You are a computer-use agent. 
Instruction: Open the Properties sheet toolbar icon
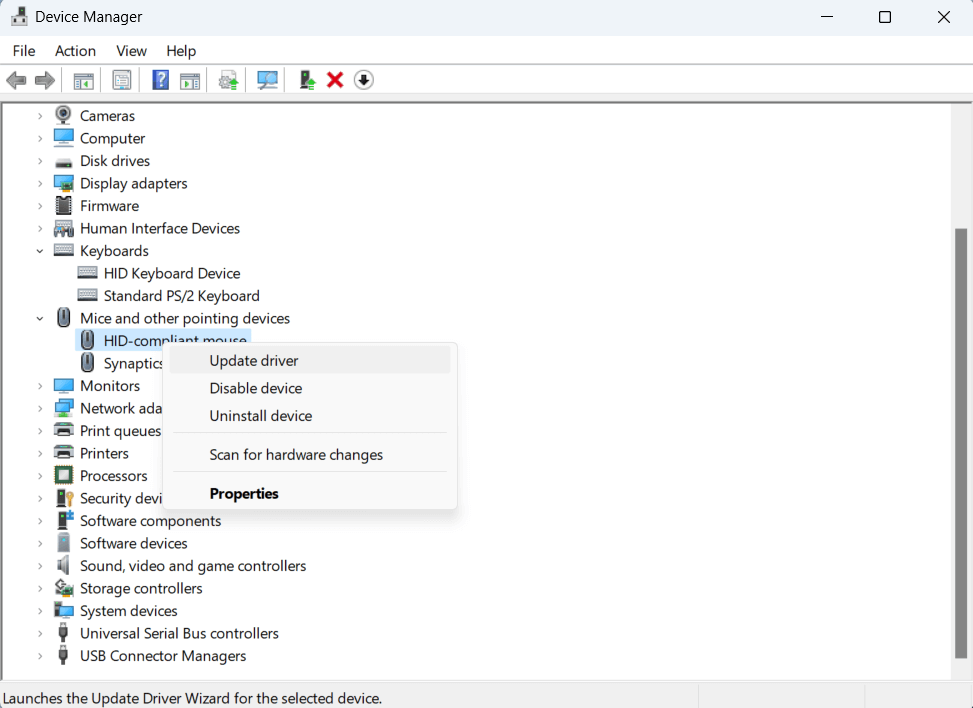(x=122, y=80)
